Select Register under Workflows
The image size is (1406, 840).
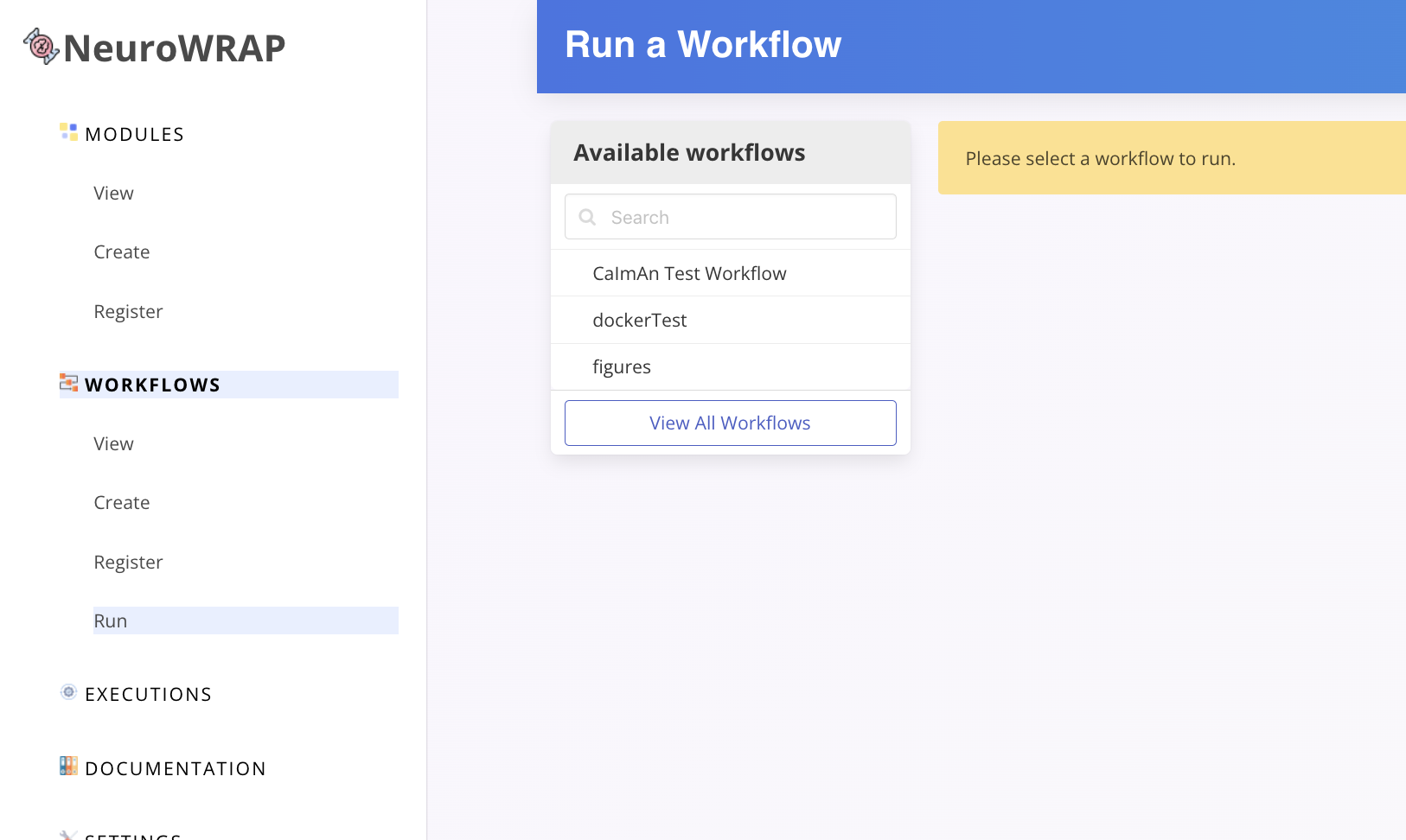(x=128, y=563)
